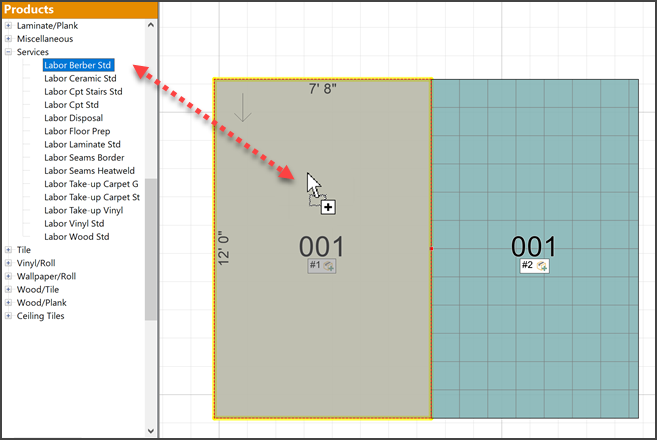Screen dimensions: 657x440
Task: Click the 12' 0" height dimension label
Action: [224, 248]
